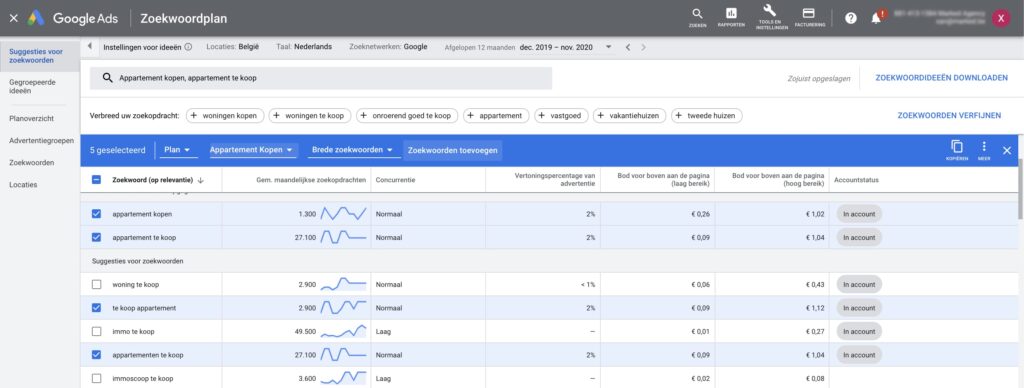
Task: Check the 'immo te koop' keyword checkbox
Action: [97, 331]
